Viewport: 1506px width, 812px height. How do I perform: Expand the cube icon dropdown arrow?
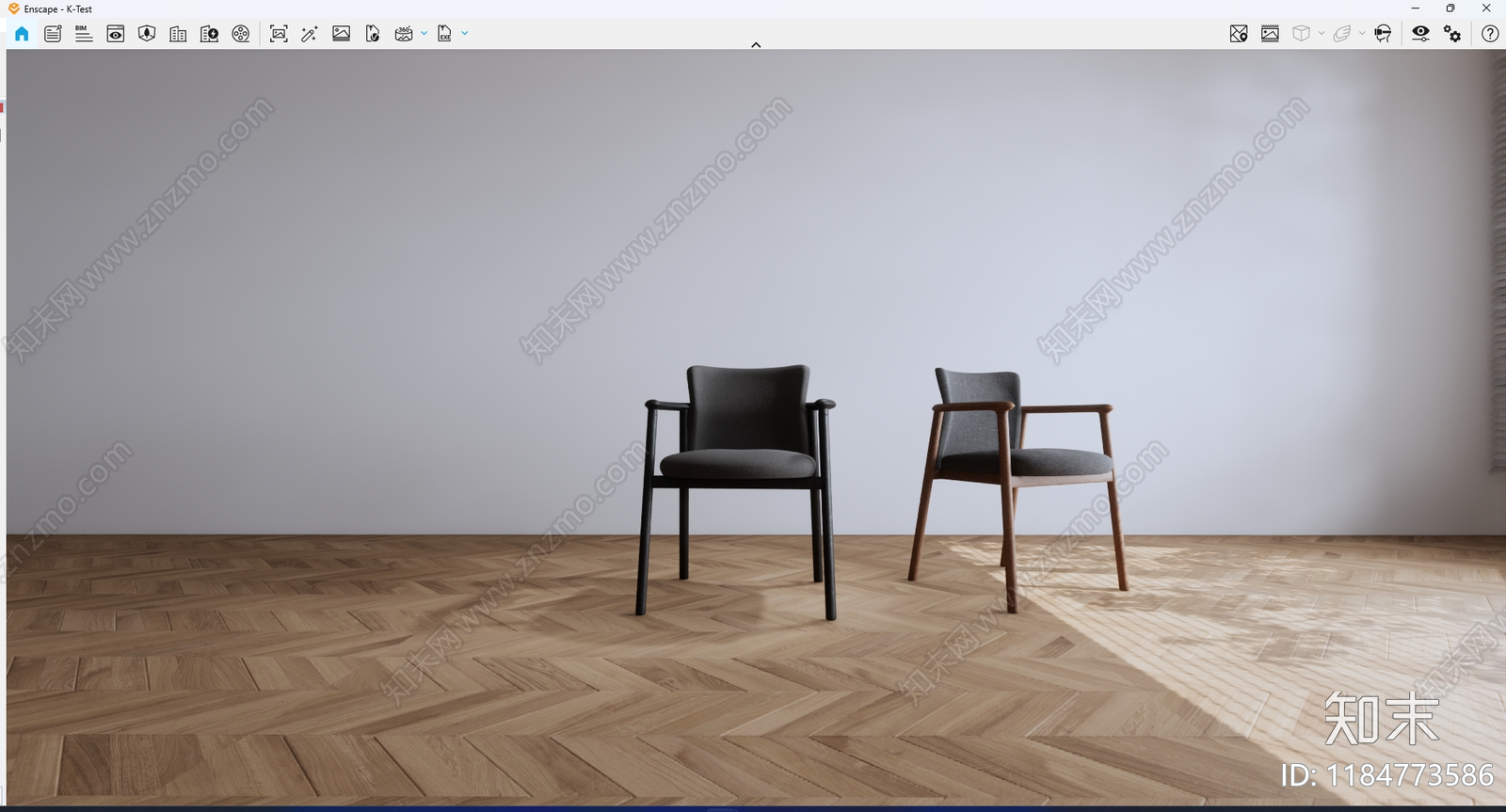(1322, 34)
